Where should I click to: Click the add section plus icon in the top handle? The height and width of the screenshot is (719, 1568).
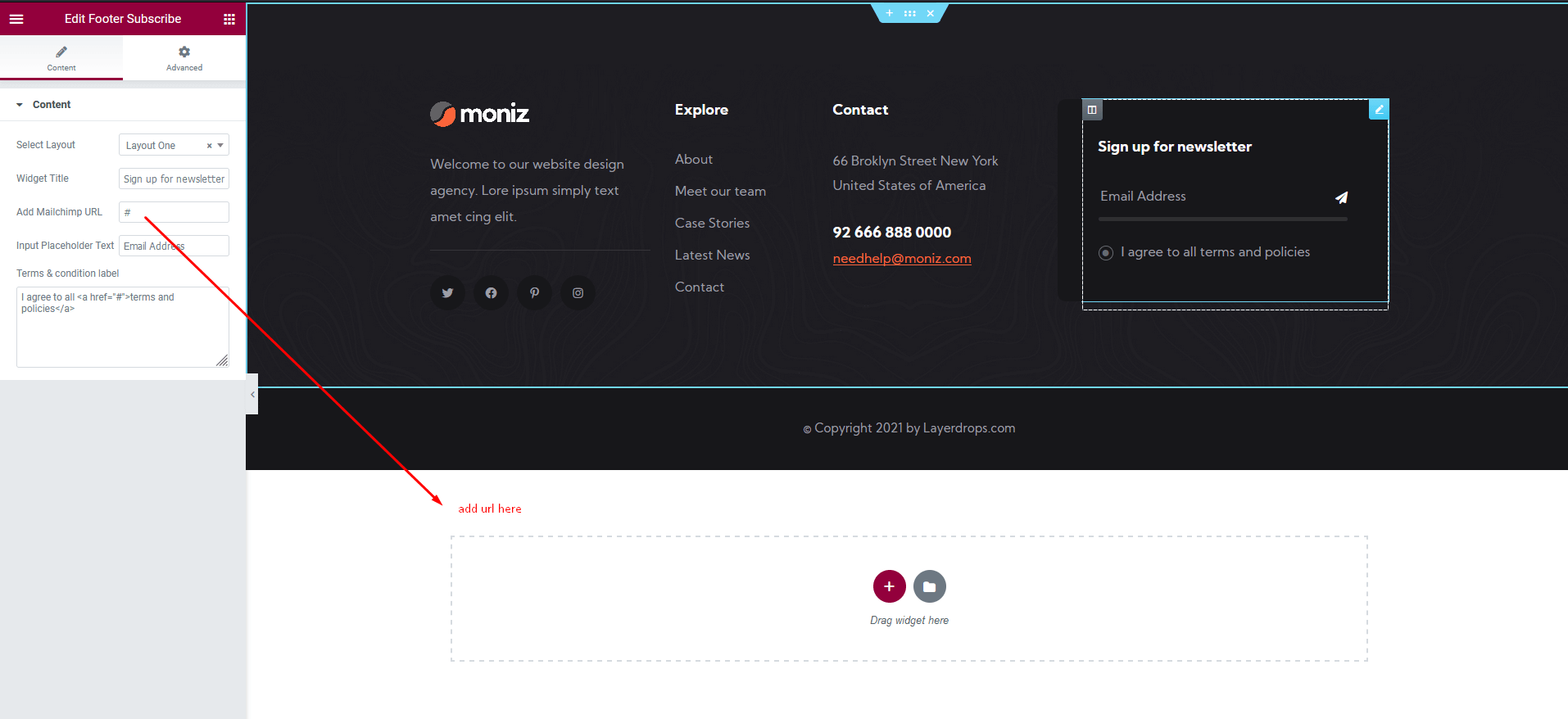[890, 13]
